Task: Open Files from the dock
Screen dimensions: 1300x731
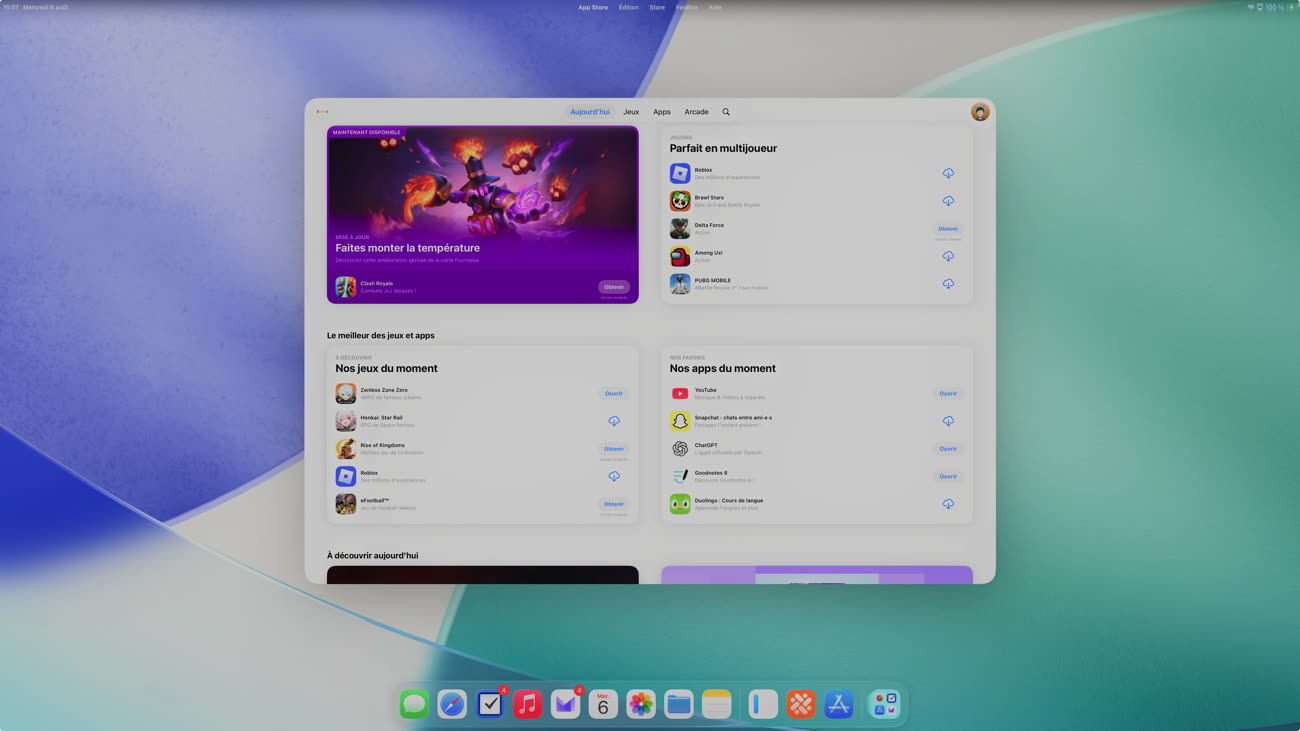Action: pos(679,704)
